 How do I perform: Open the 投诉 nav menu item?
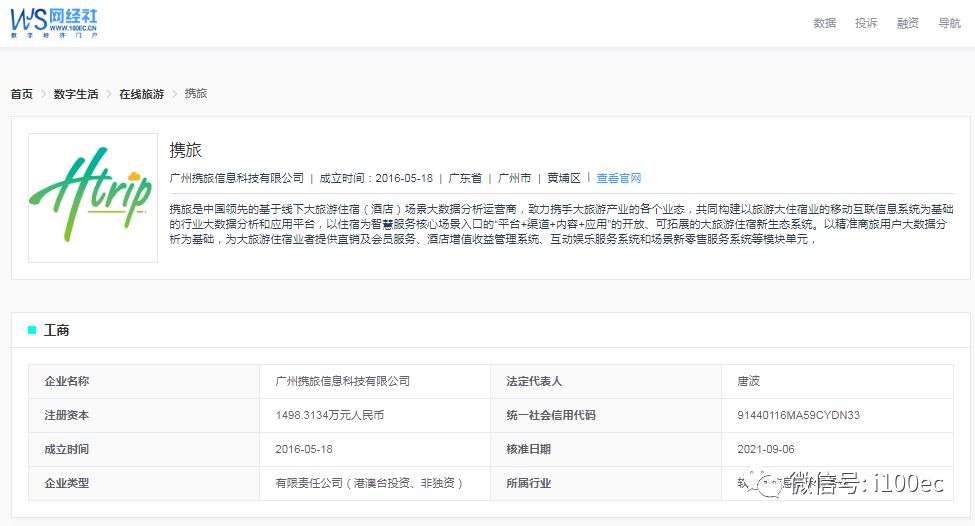click(x=866, y=23)
